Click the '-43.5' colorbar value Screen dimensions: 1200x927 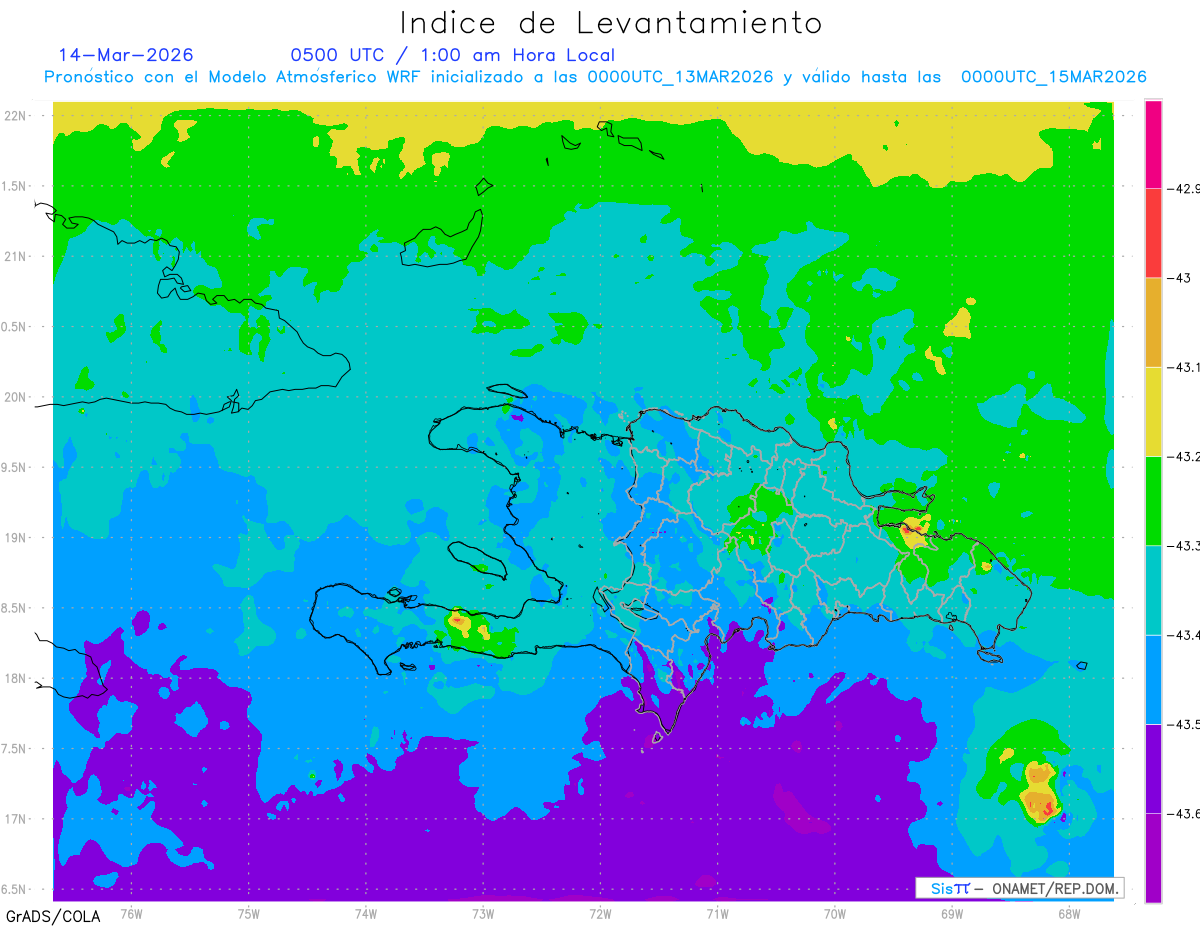point(1184,725)
